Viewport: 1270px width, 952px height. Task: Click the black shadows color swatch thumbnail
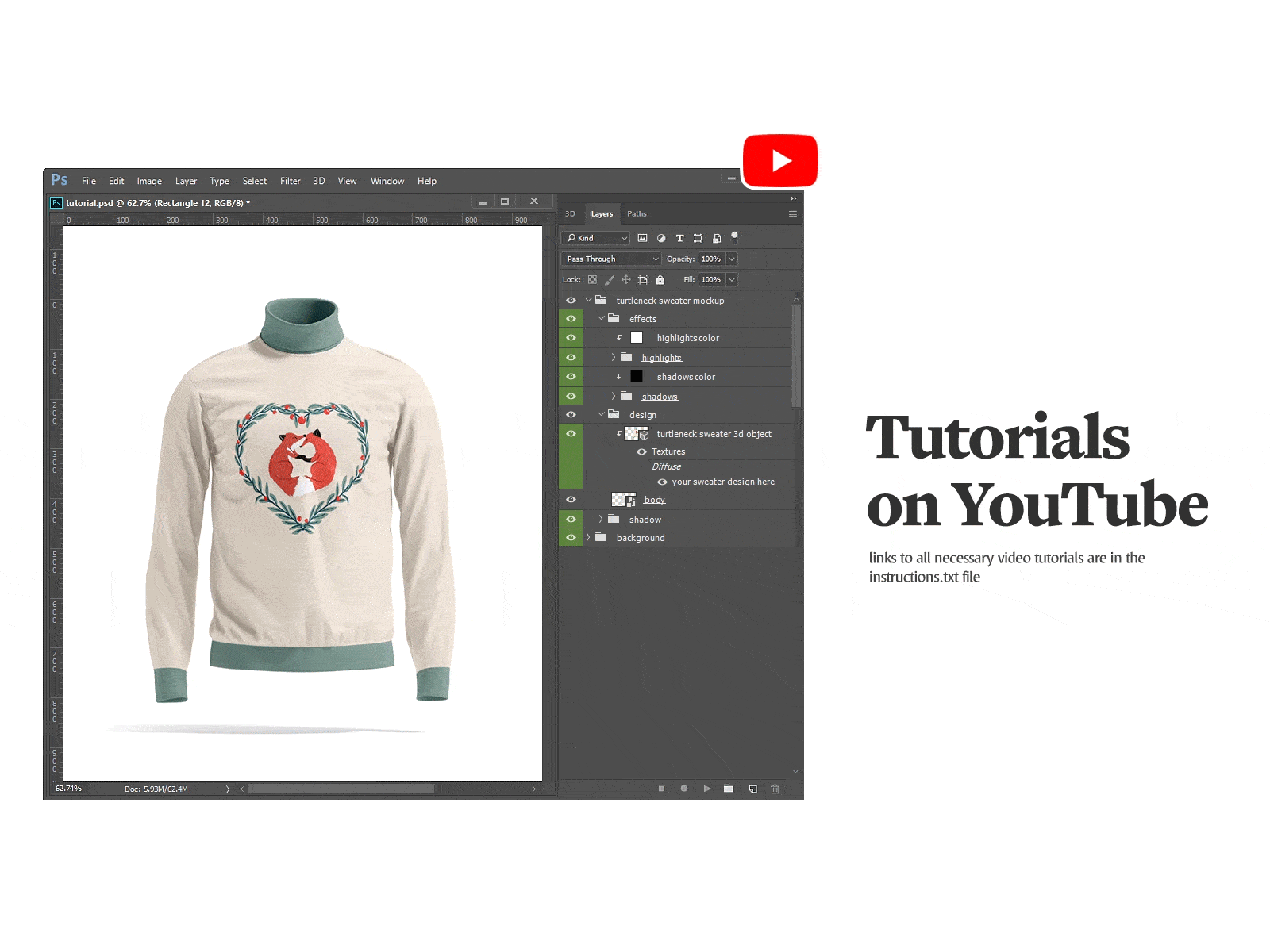click(637, 377)
